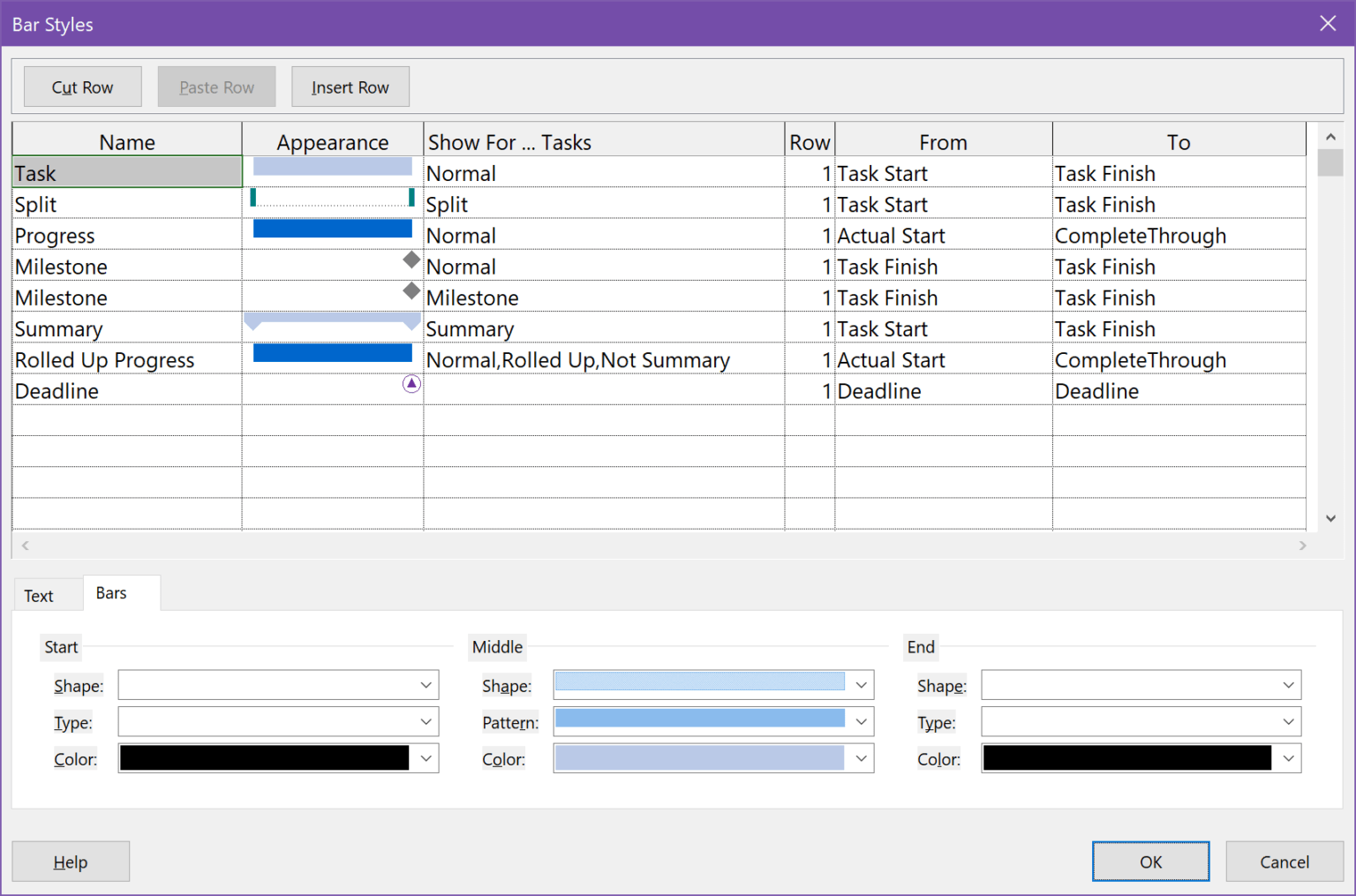Open the Start Type dropdown
This screenshot has height=896, width=1356.
(278, 721)
